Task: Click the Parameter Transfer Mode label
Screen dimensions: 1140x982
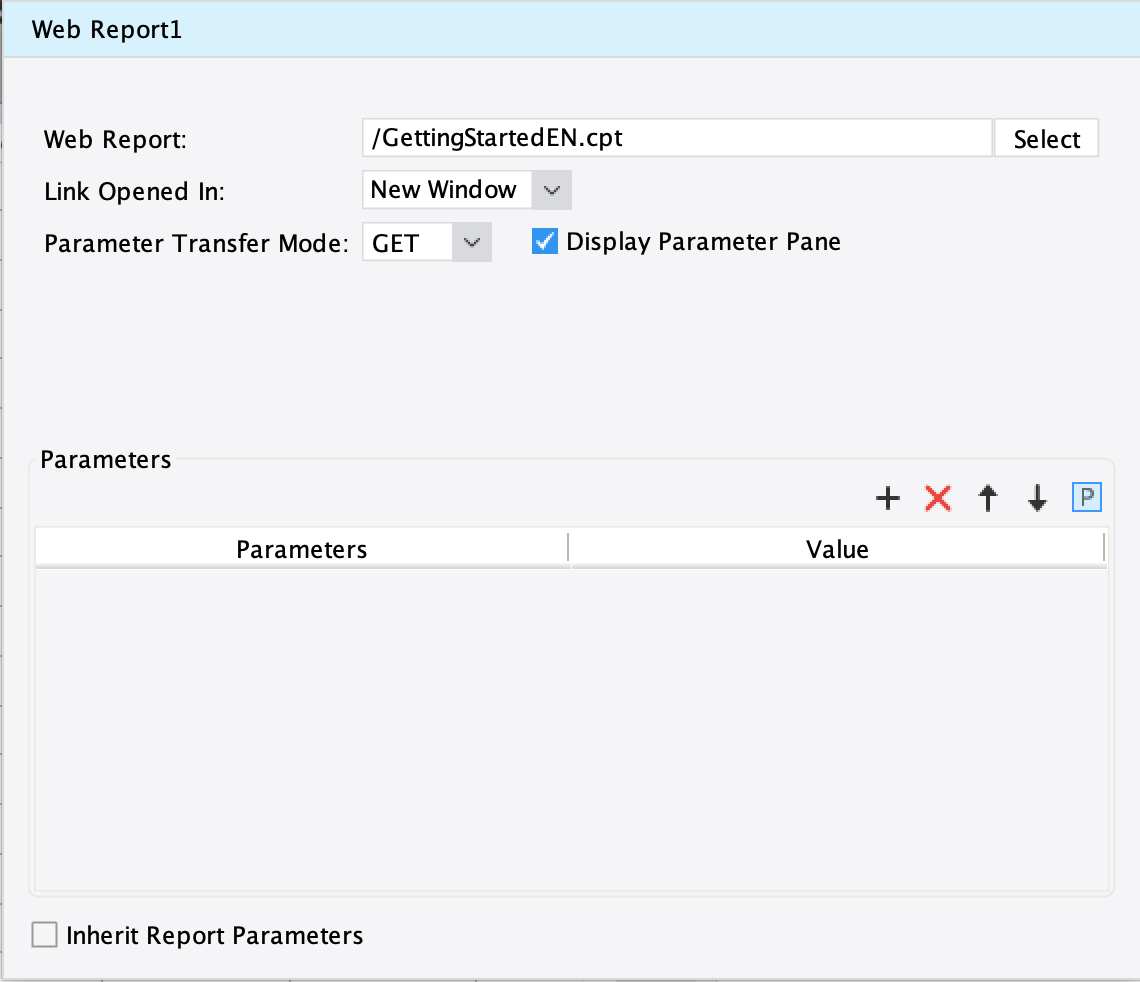Action: [x=196, y=244]
